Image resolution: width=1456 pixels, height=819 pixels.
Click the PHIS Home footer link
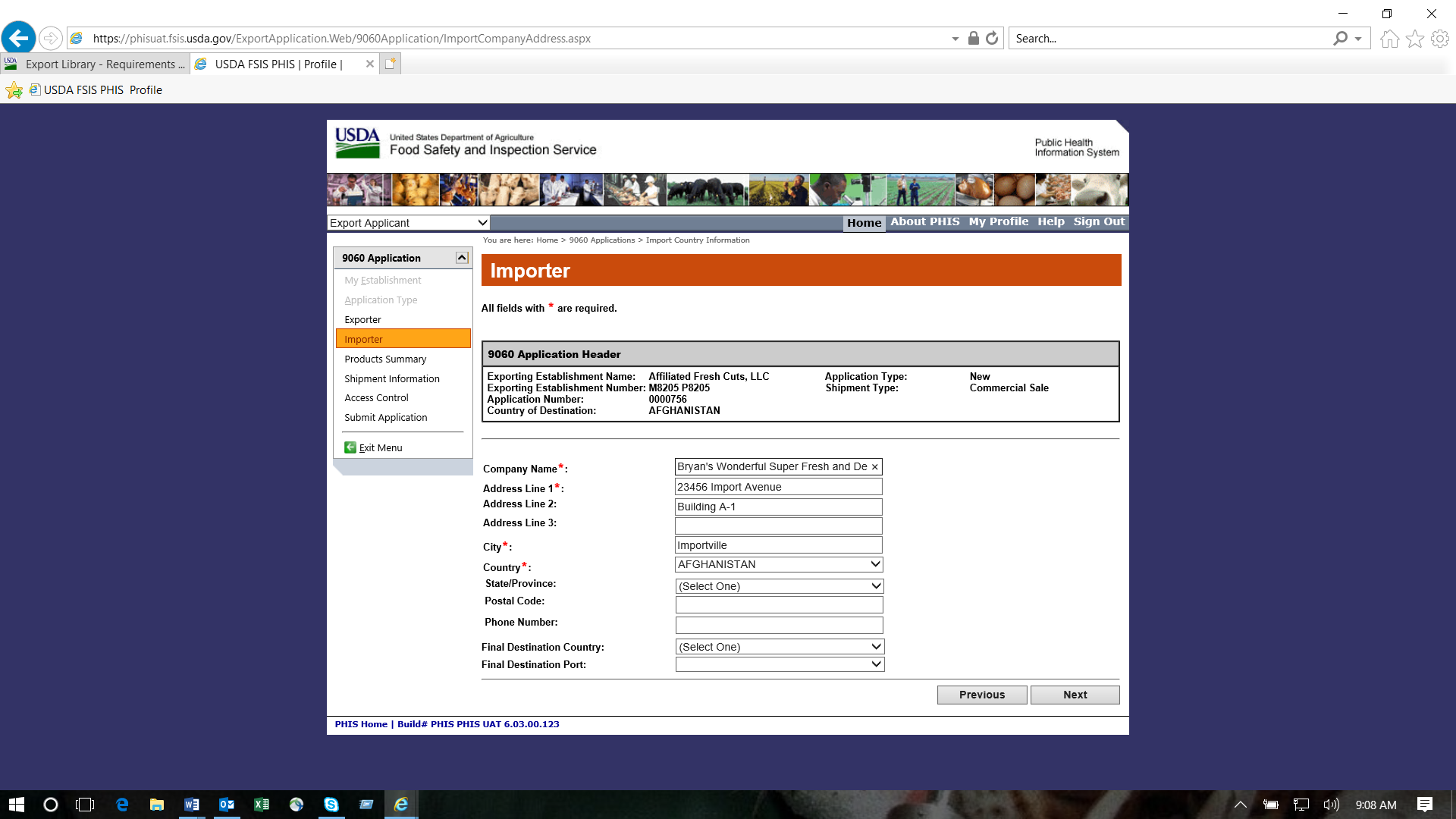click(x=361, y=724)
